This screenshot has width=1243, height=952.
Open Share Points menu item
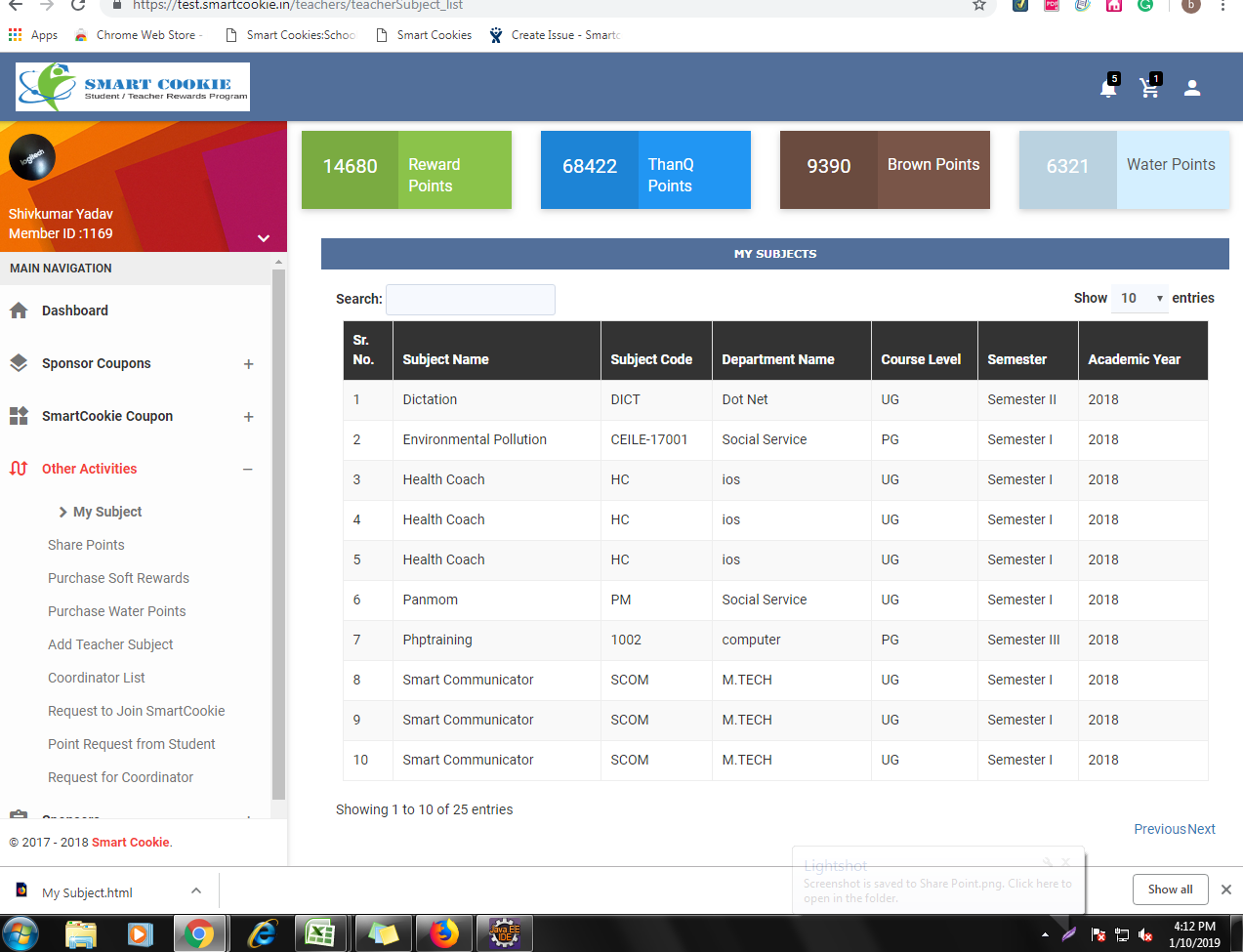pyautogui.click(x=86, y=545)
